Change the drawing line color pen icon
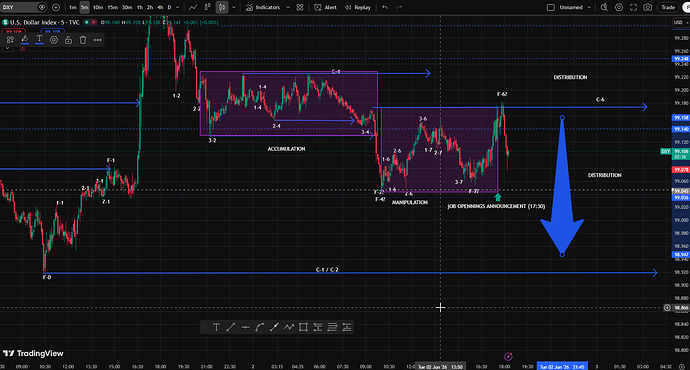The width and height of the screenshot is (690, 370). (x=25, y=40)
